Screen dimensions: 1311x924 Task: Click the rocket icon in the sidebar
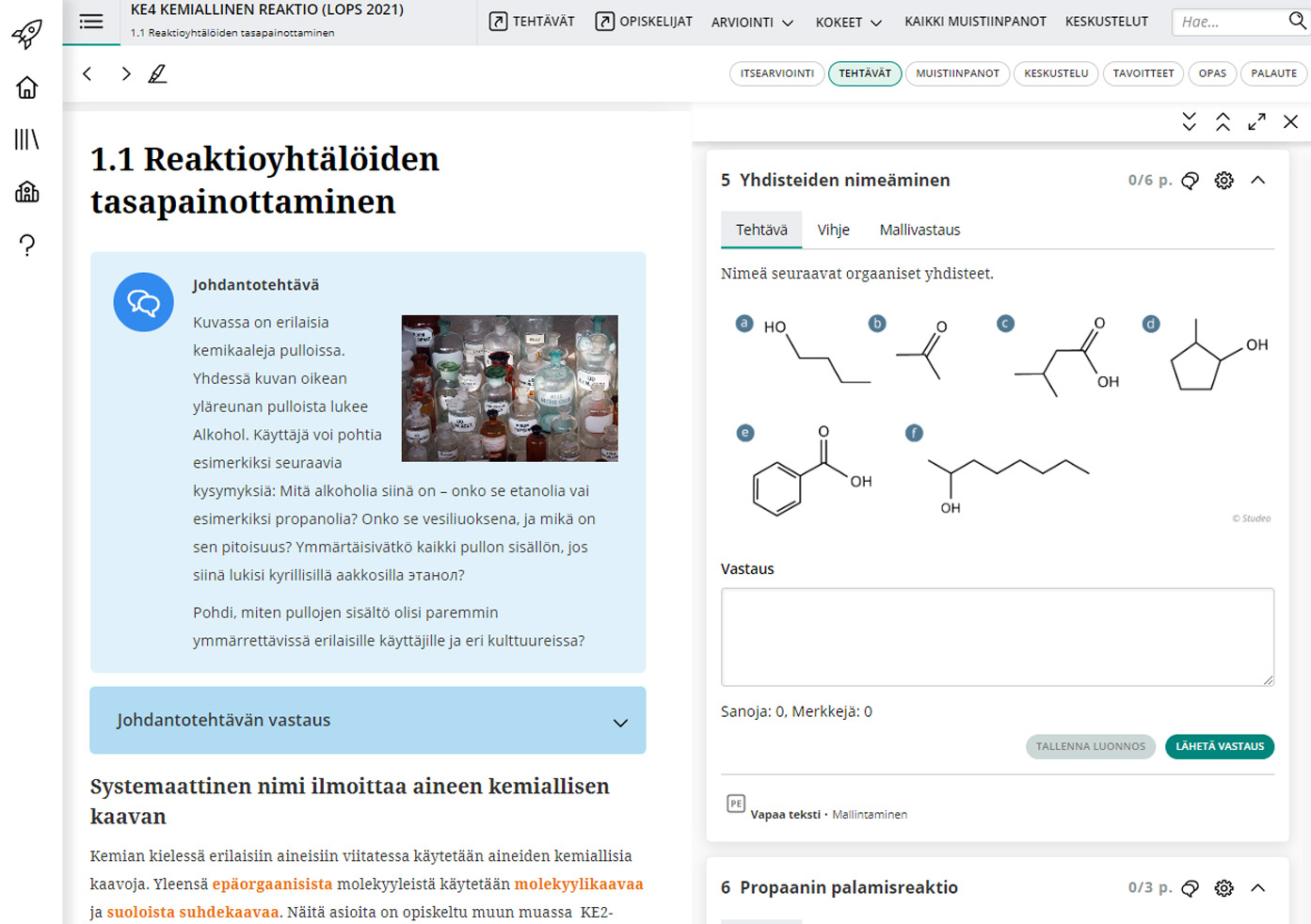pos(27,34)
